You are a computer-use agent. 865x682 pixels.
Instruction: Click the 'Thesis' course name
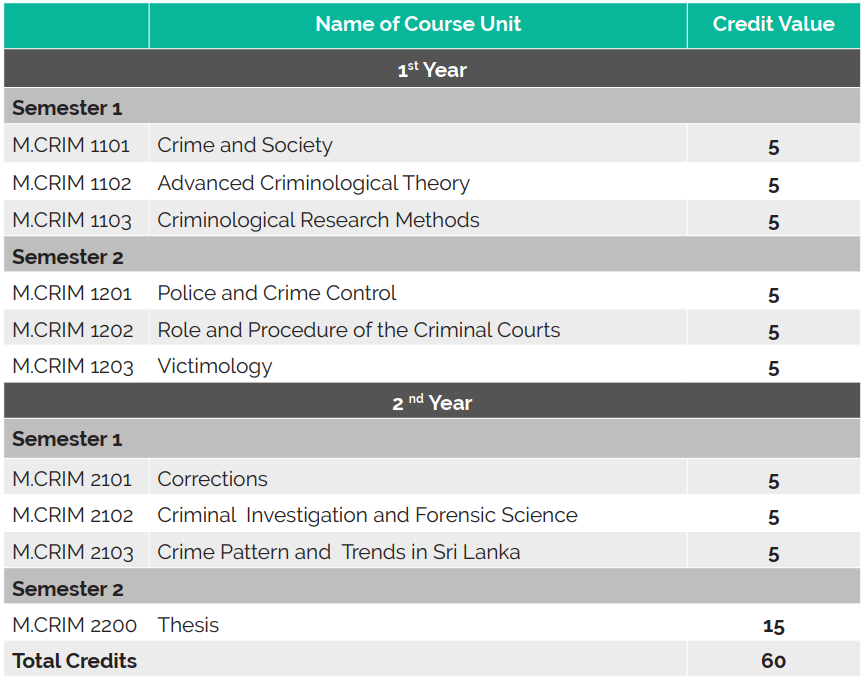pyautogui.click(x=188, y=625)
